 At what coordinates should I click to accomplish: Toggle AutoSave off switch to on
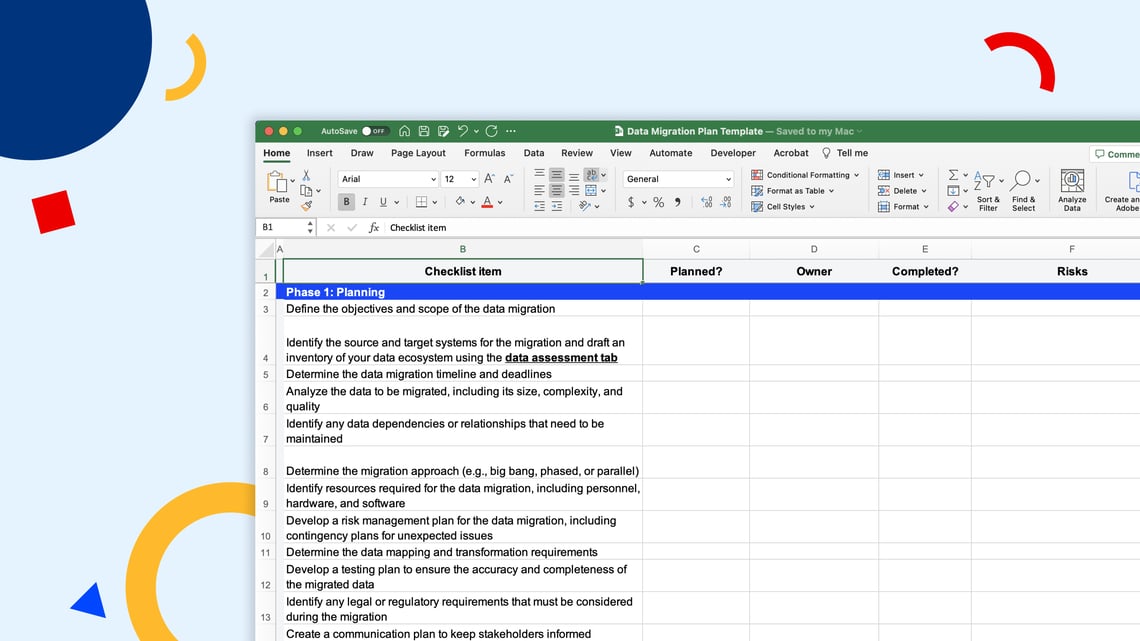pyautogui.click(x=374, y=131)
